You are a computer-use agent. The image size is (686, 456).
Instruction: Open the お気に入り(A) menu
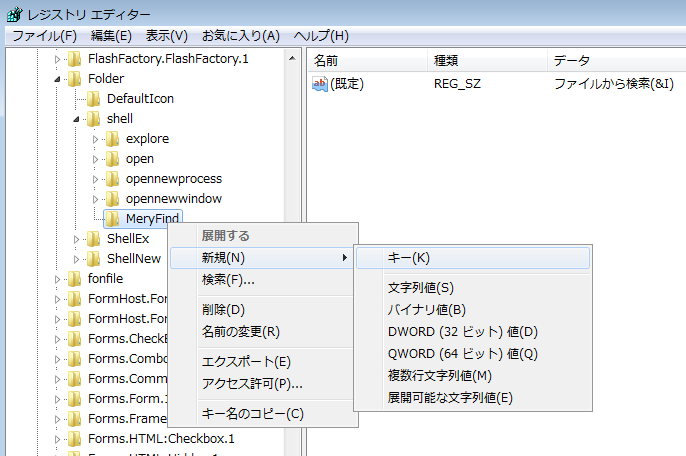pos(240,36)
